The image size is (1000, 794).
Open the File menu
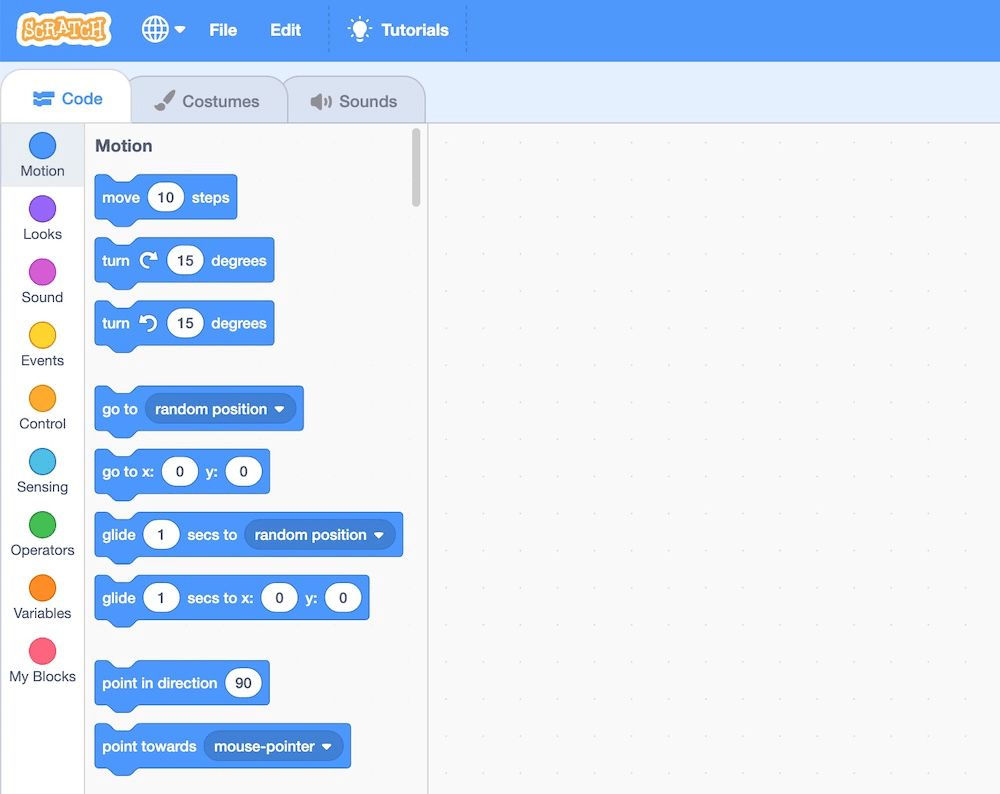click(x=222, y=30)
